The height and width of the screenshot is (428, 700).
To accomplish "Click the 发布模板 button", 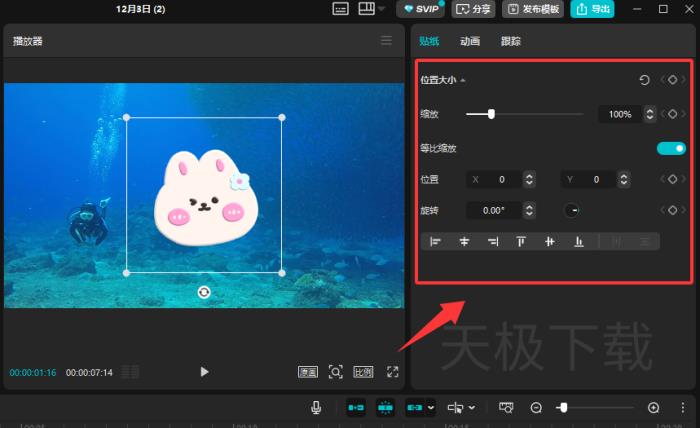I will click(x=534, y=9).
